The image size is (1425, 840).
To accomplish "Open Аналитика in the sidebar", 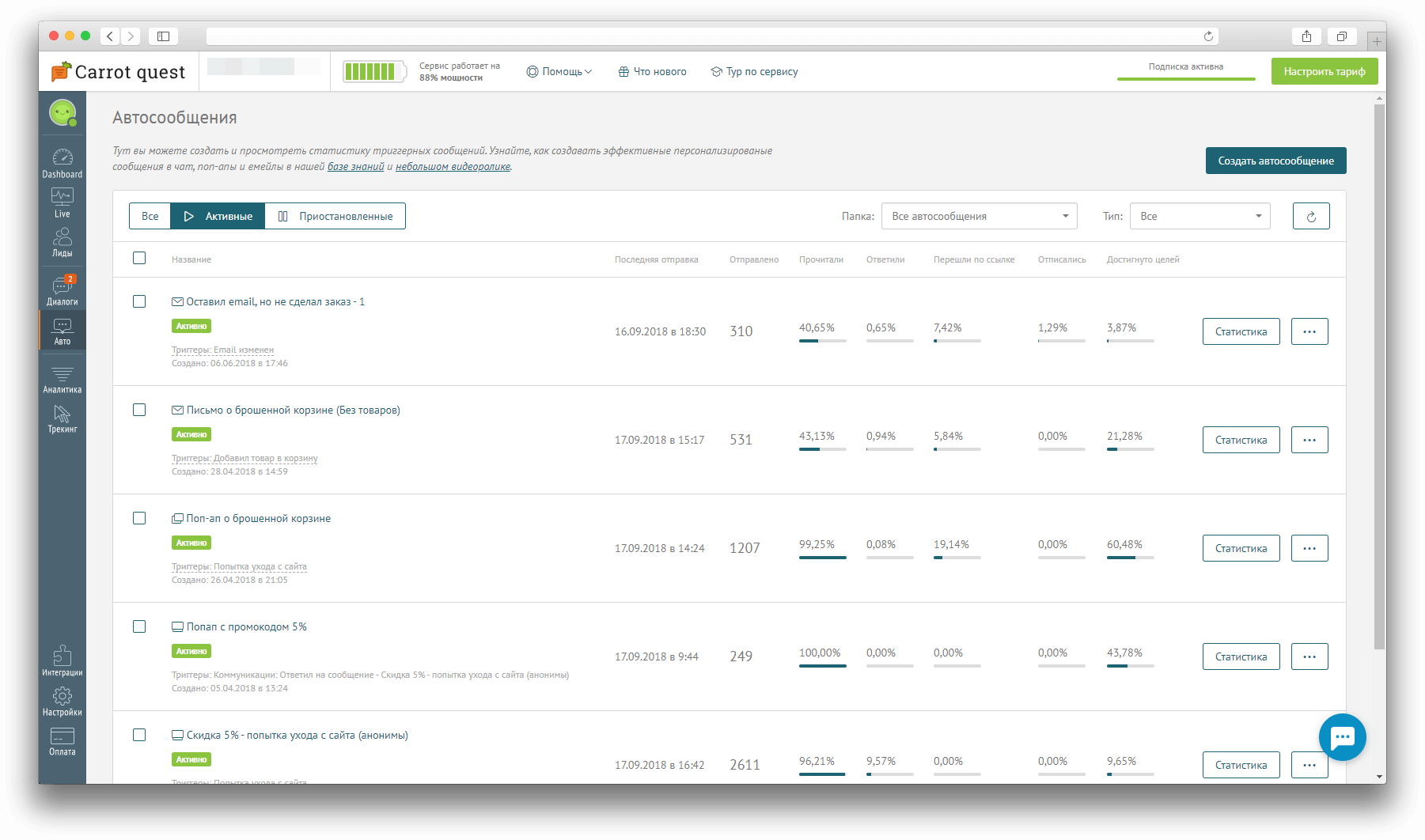I will click(62, 379).
